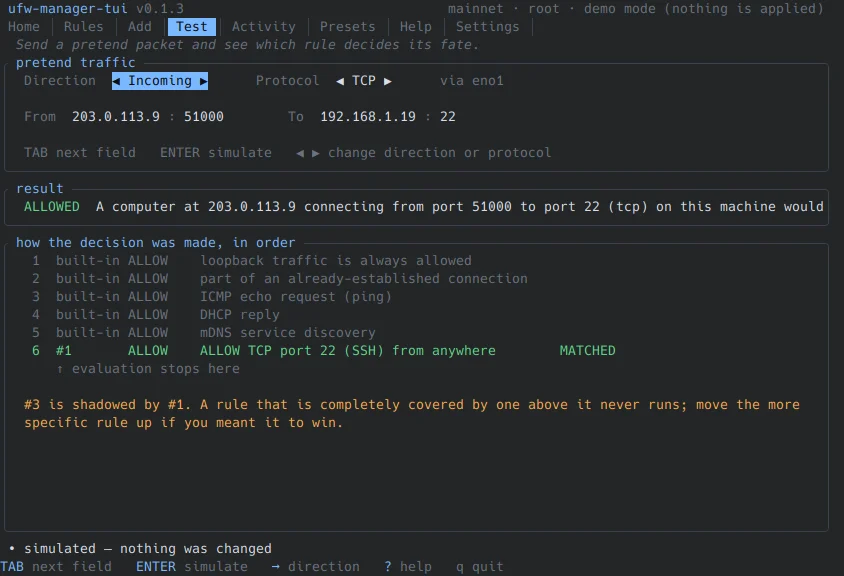The image size is (844, 576).
Task: Open the Help tab
Action: tap(416, 26)
